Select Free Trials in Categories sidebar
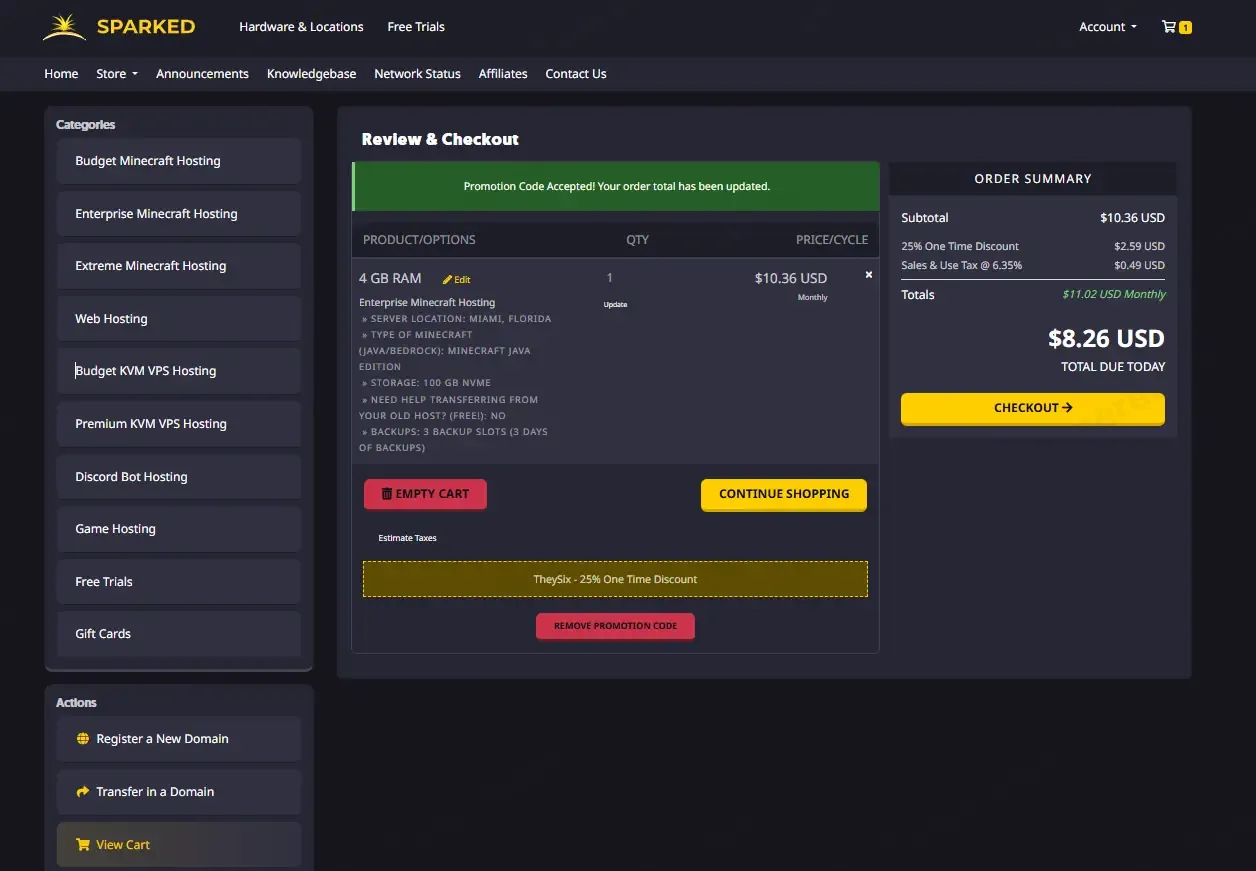Viewport: 1256px width, 871px height. [179, 582]
